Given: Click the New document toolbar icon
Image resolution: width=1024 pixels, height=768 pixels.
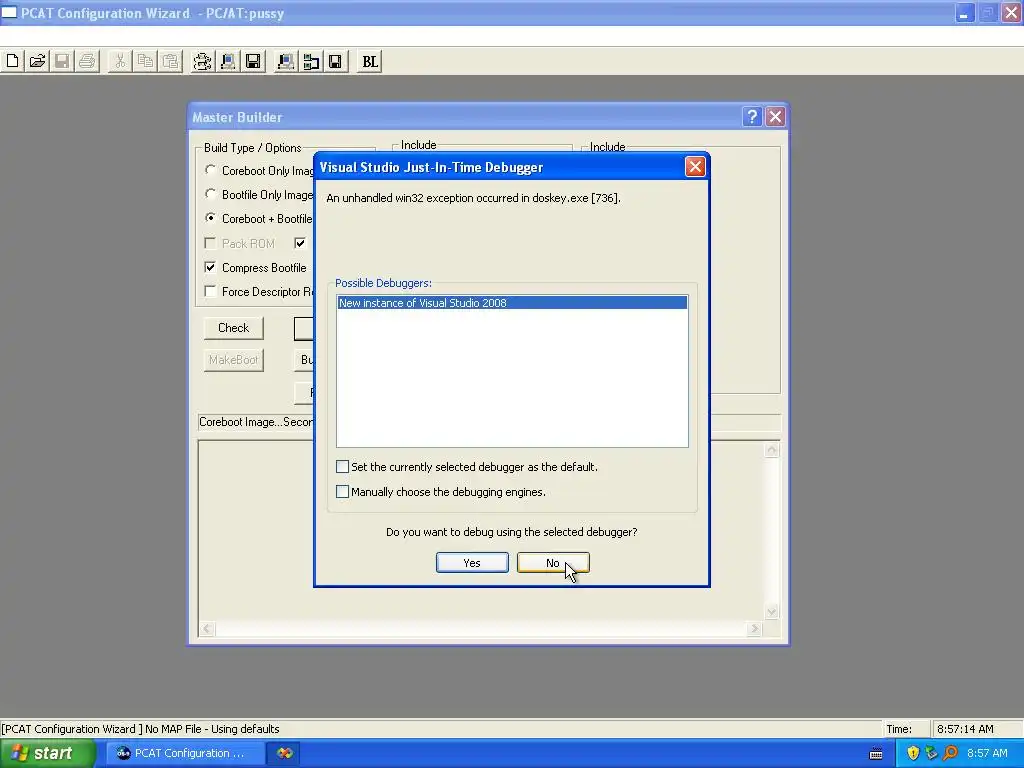Looking at the screenshot, I should 12,61.
